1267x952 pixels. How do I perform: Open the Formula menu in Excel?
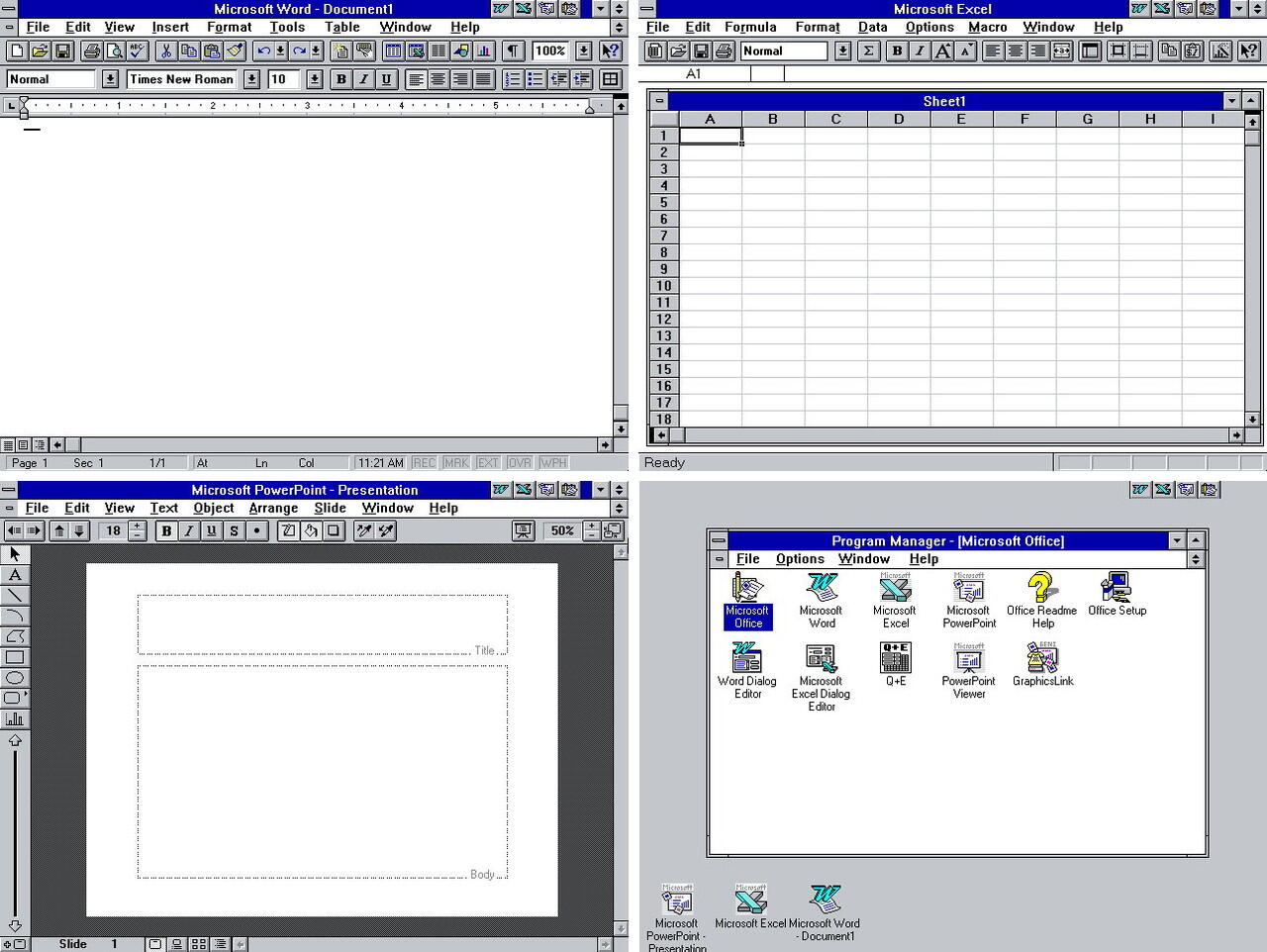[750, 28]
